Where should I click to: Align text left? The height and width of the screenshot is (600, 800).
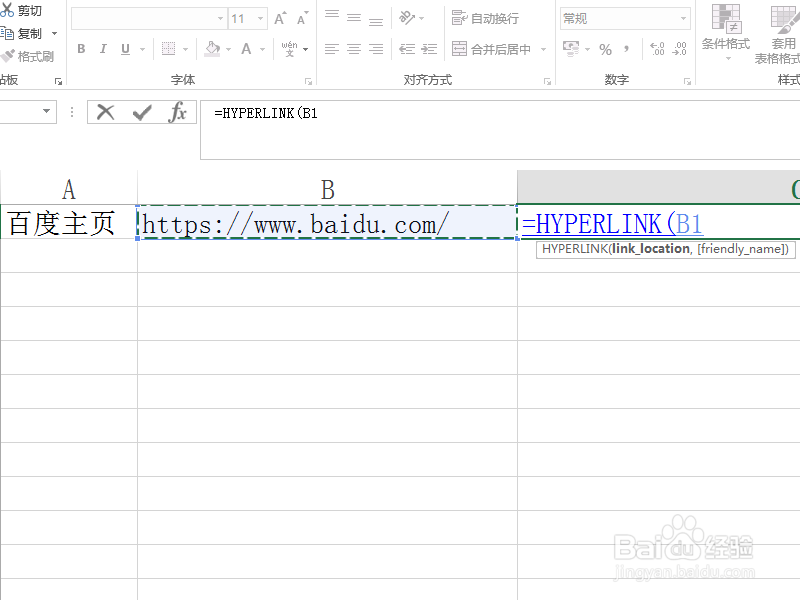332,49
